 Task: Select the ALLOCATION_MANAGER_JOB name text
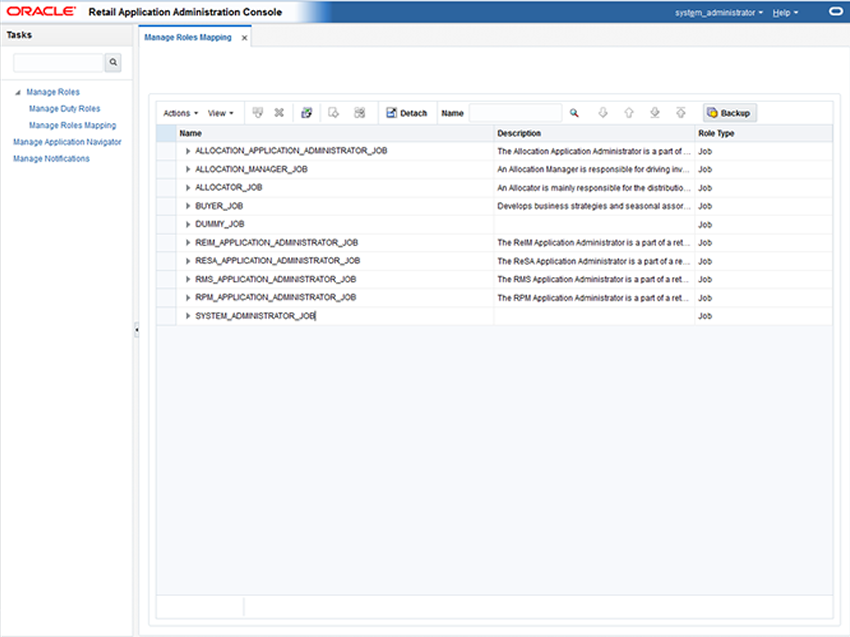252,169
